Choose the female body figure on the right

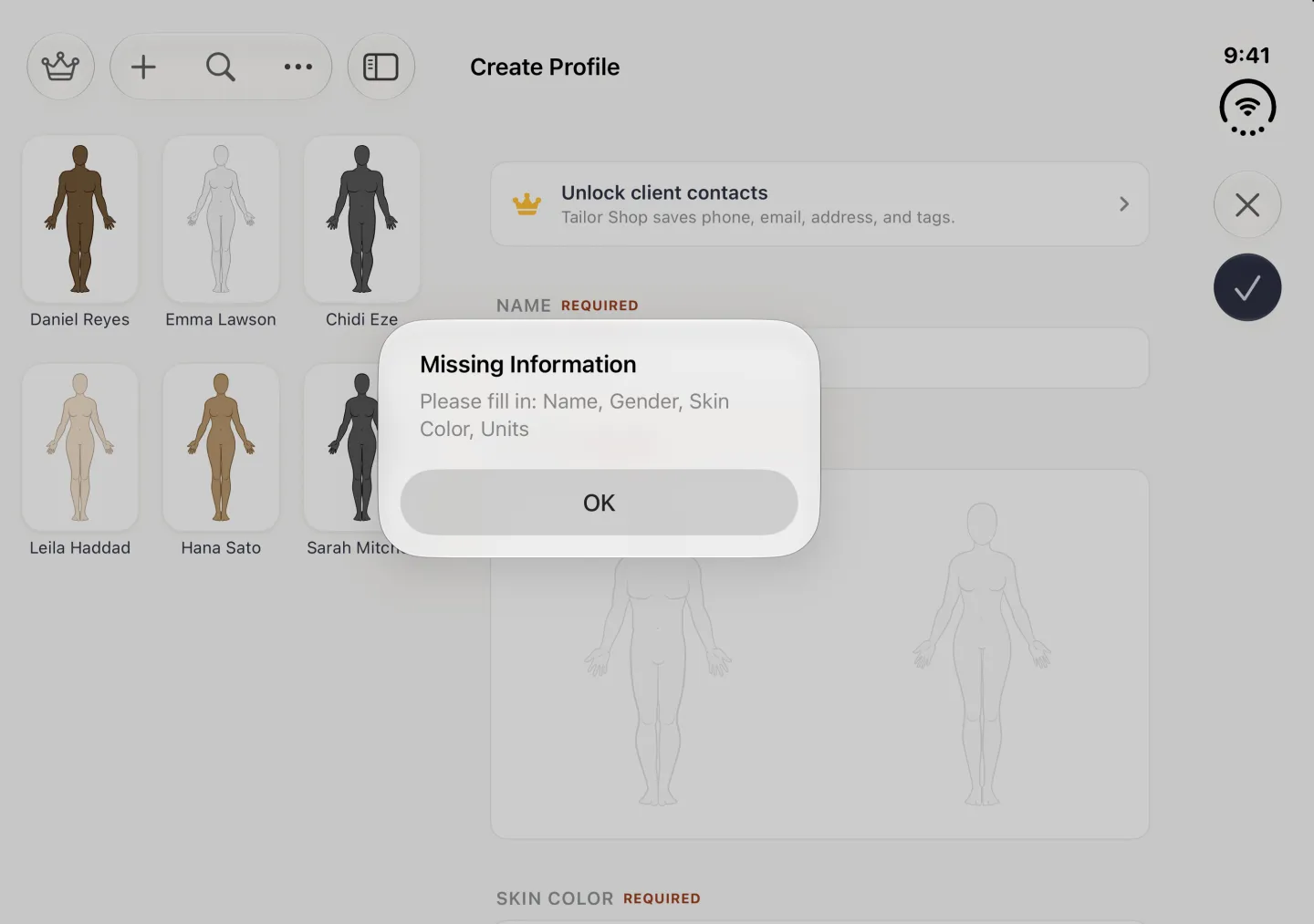click(982, 654)
